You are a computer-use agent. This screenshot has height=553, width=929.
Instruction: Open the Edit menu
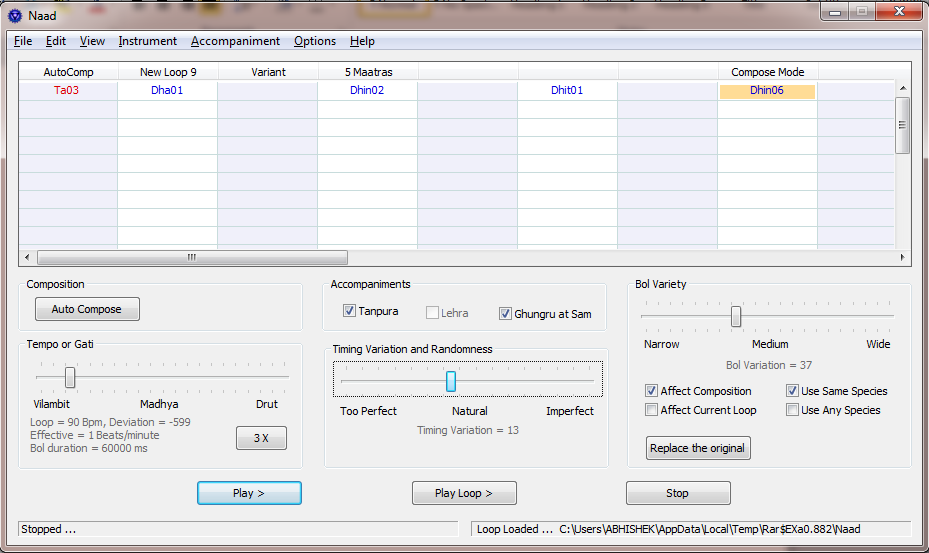click(x=56, y=41)
